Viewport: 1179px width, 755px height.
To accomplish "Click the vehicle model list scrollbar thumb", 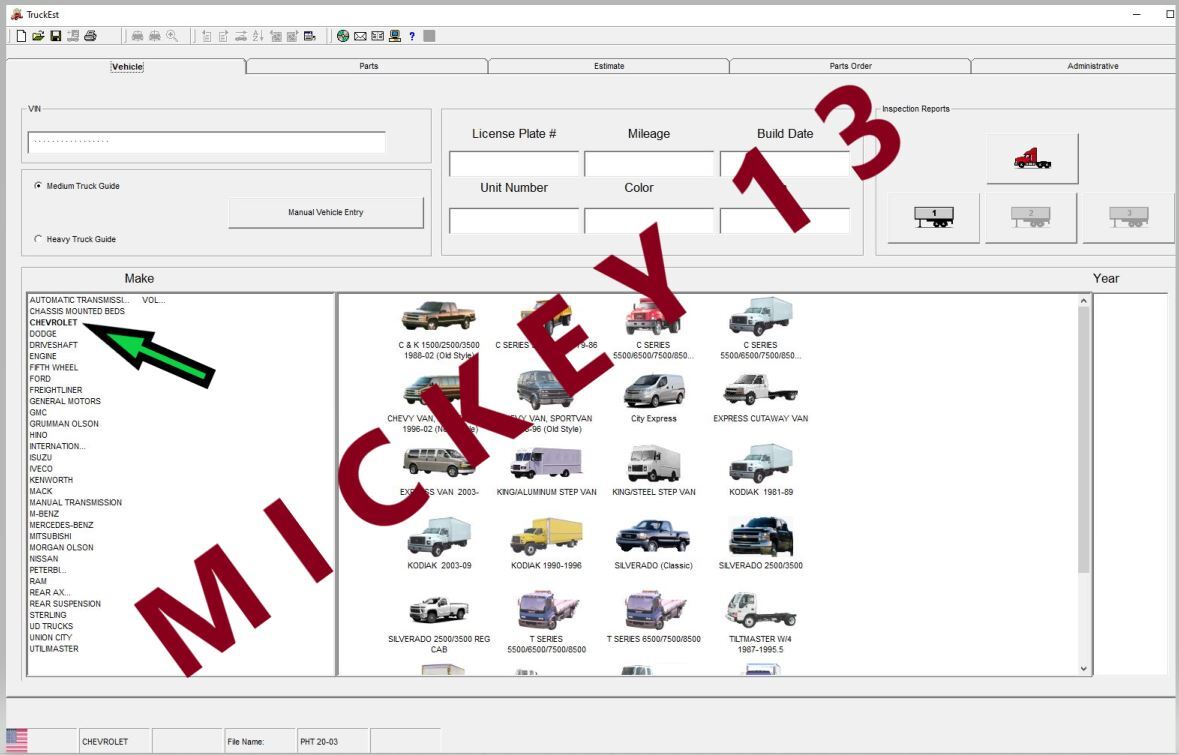I will coord(1084,441).
